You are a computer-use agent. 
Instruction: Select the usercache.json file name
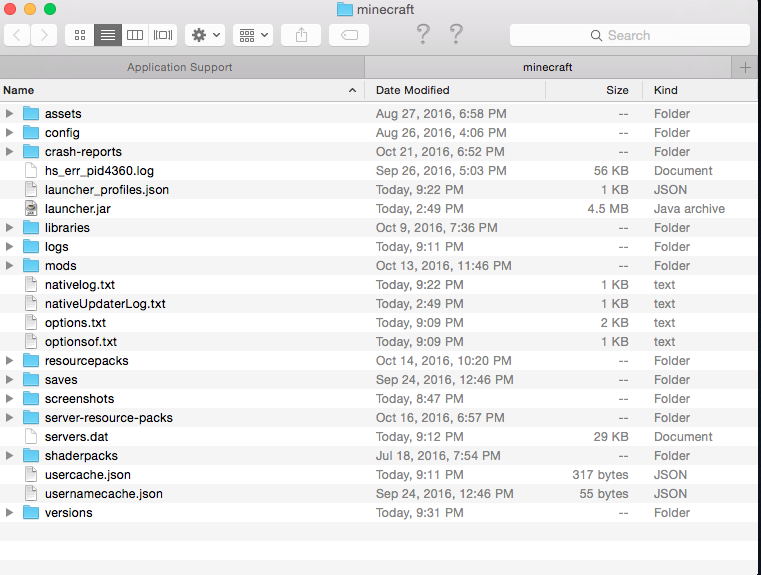(88, 475)
